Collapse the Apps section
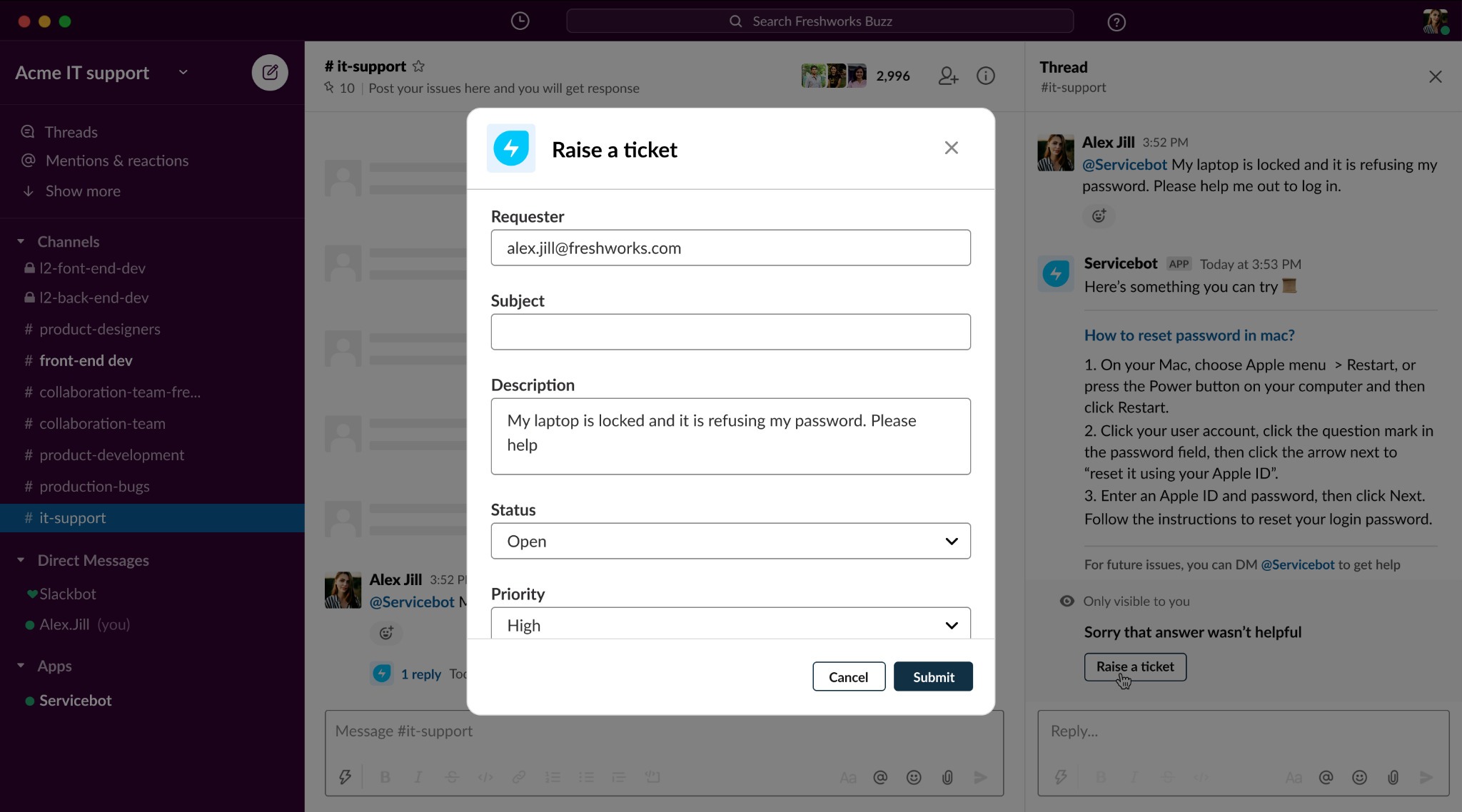This screenshot has height=812, width=1462. 21,666
